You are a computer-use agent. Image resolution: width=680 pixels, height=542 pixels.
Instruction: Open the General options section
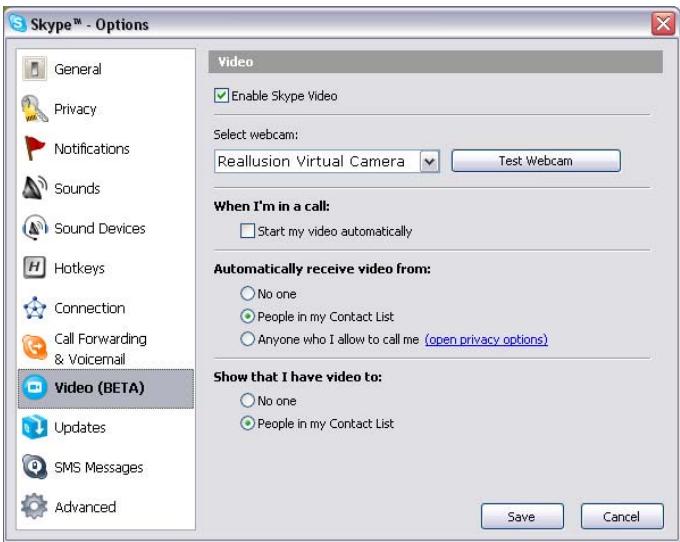pos(106,69)
